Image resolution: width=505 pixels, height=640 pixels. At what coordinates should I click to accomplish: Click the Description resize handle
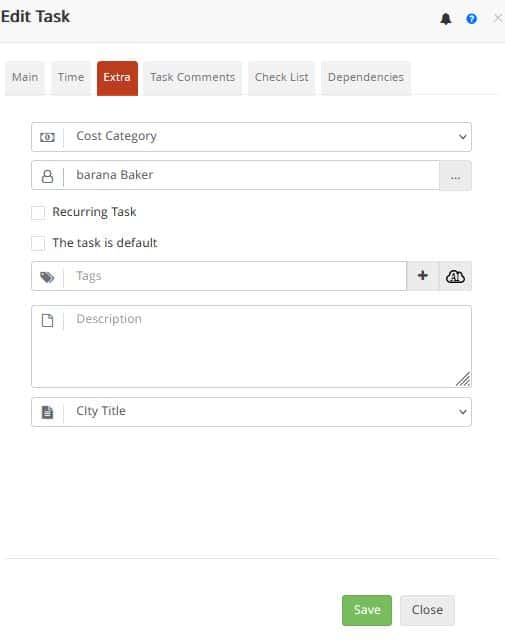[463, 379]
